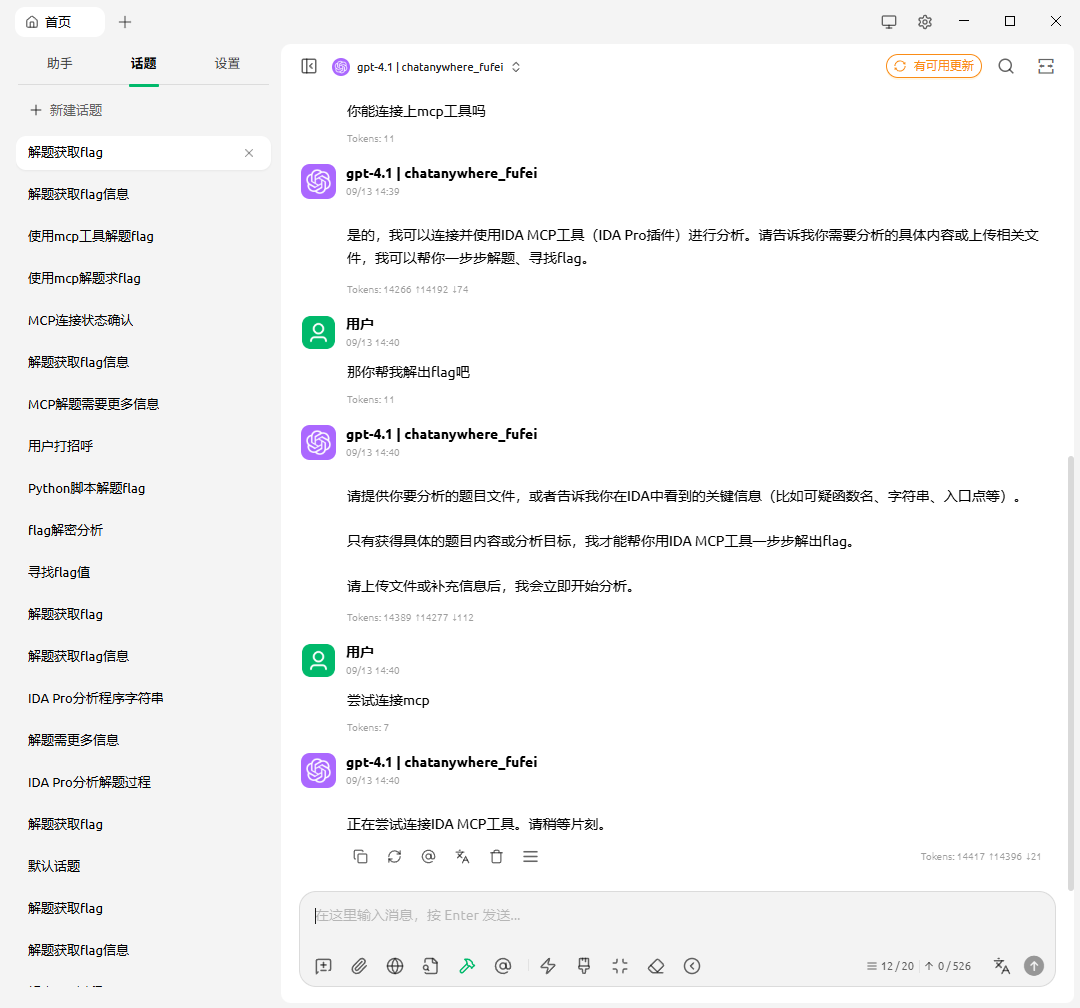Viewport: 1080px width, 1008px height.
Task: Open topic 寻找flag值
Action: (143, 573)
